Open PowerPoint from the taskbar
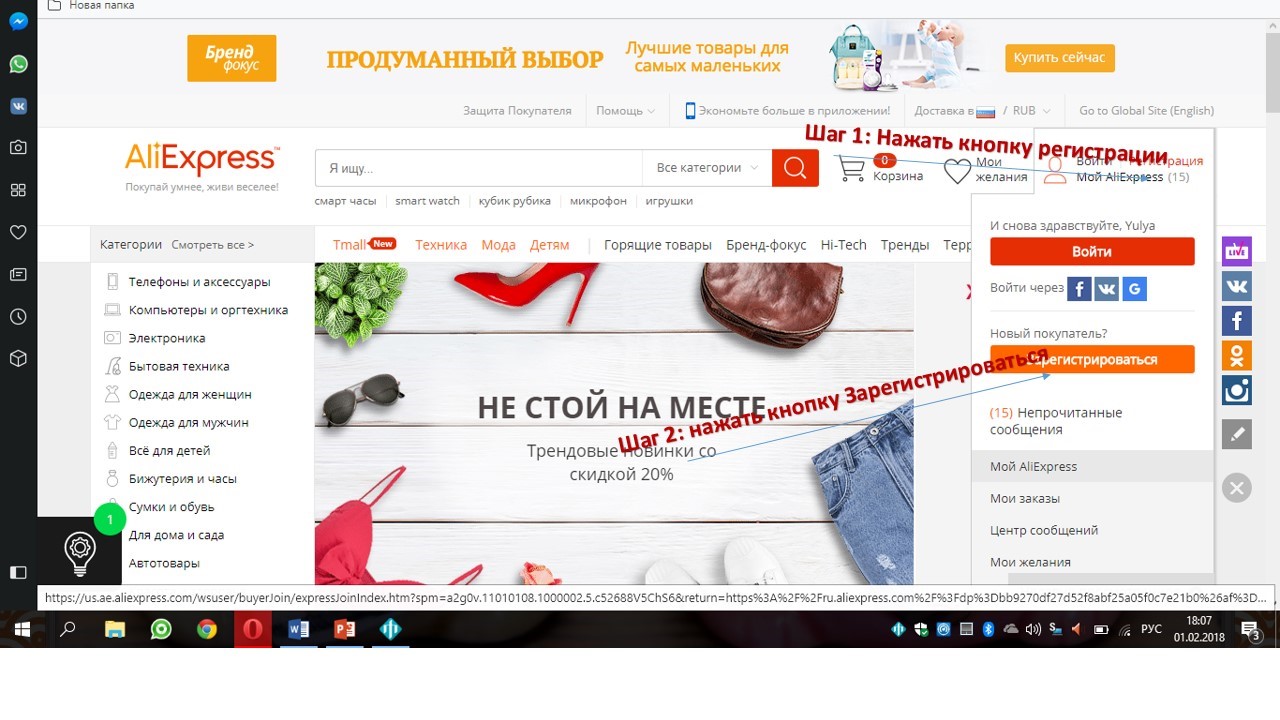Image resolution: width=1280 pixels, height=720 pixels. click(345, 629)
